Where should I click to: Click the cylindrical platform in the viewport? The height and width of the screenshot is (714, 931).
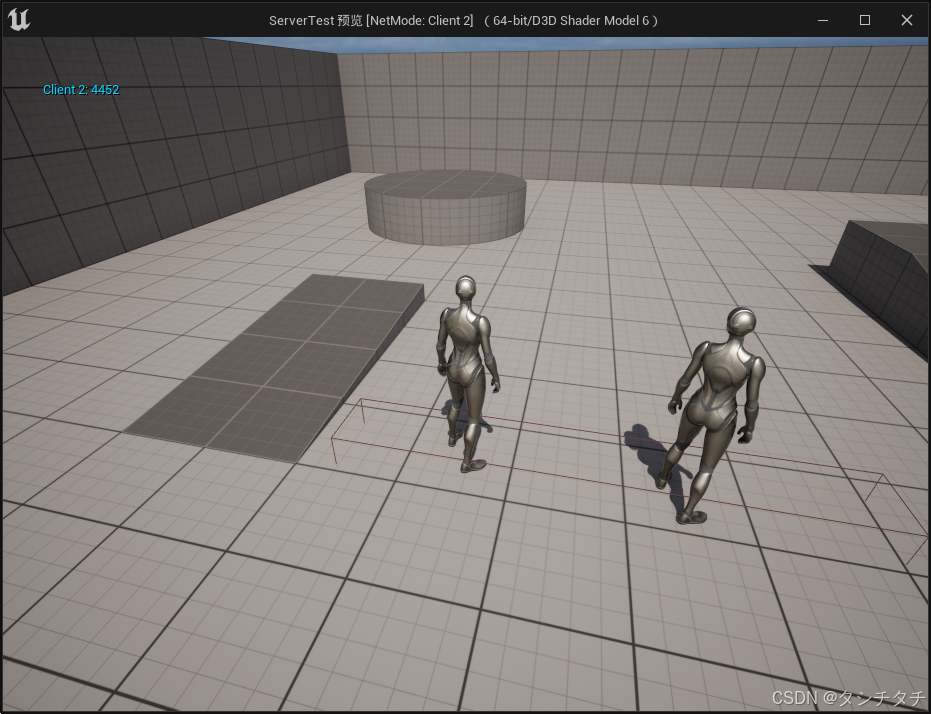(x=445, y=207)
